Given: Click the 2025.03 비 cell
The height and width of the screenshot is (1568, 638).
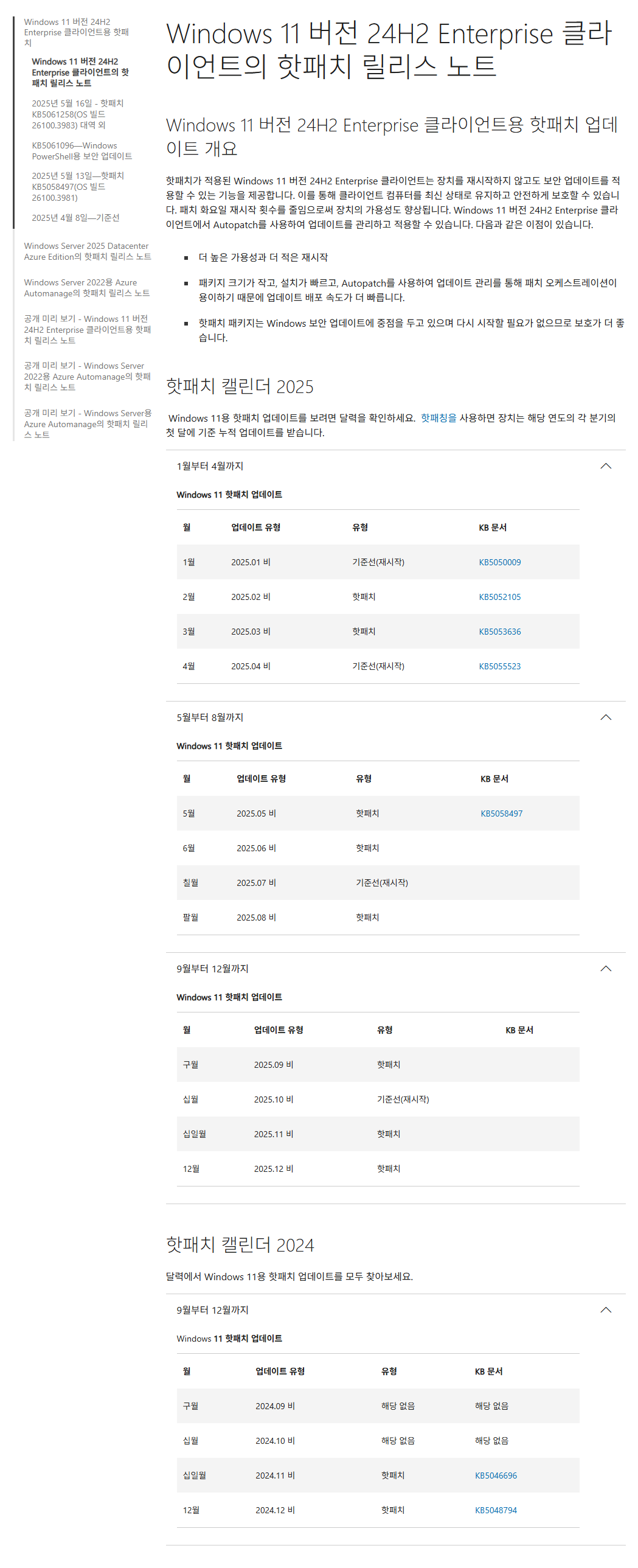Looking at the screenshot, I should tap(251, 632).
